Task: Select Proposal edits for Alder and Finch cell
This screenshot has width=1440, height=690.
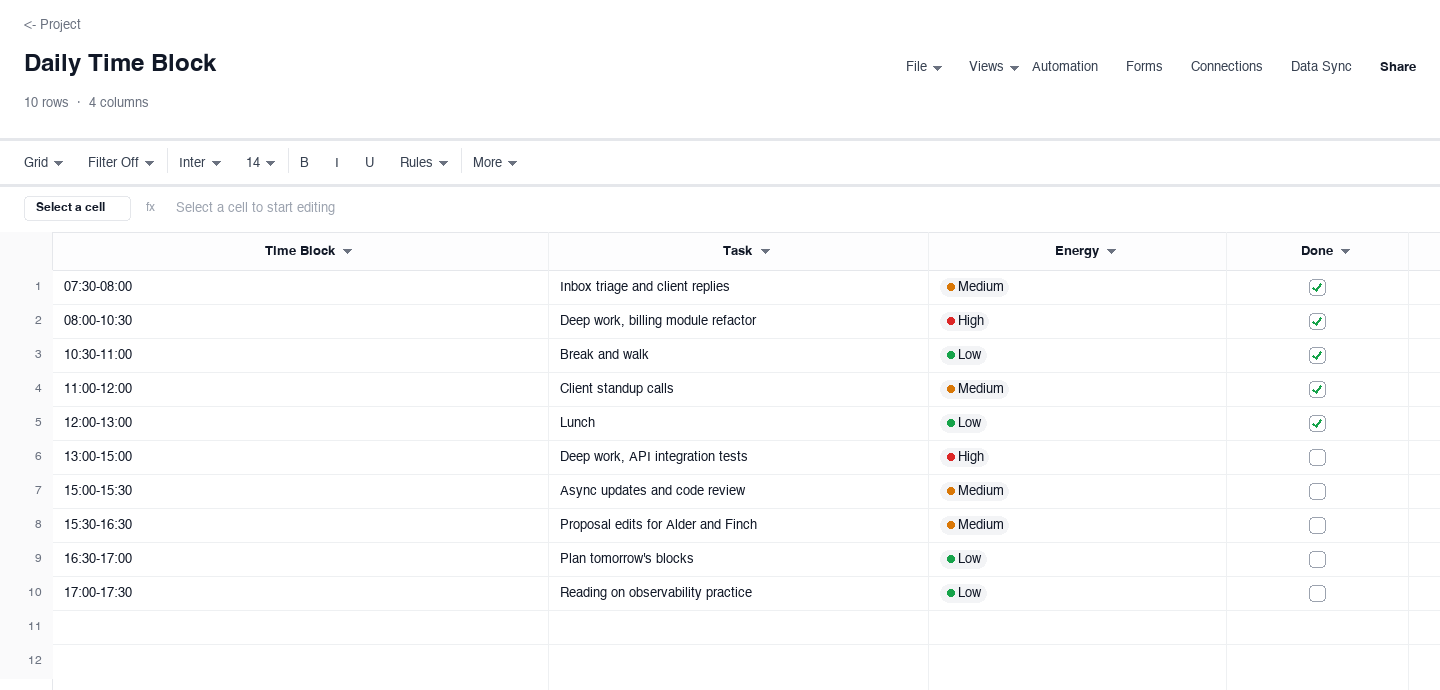Action: (x=738, y=525)
